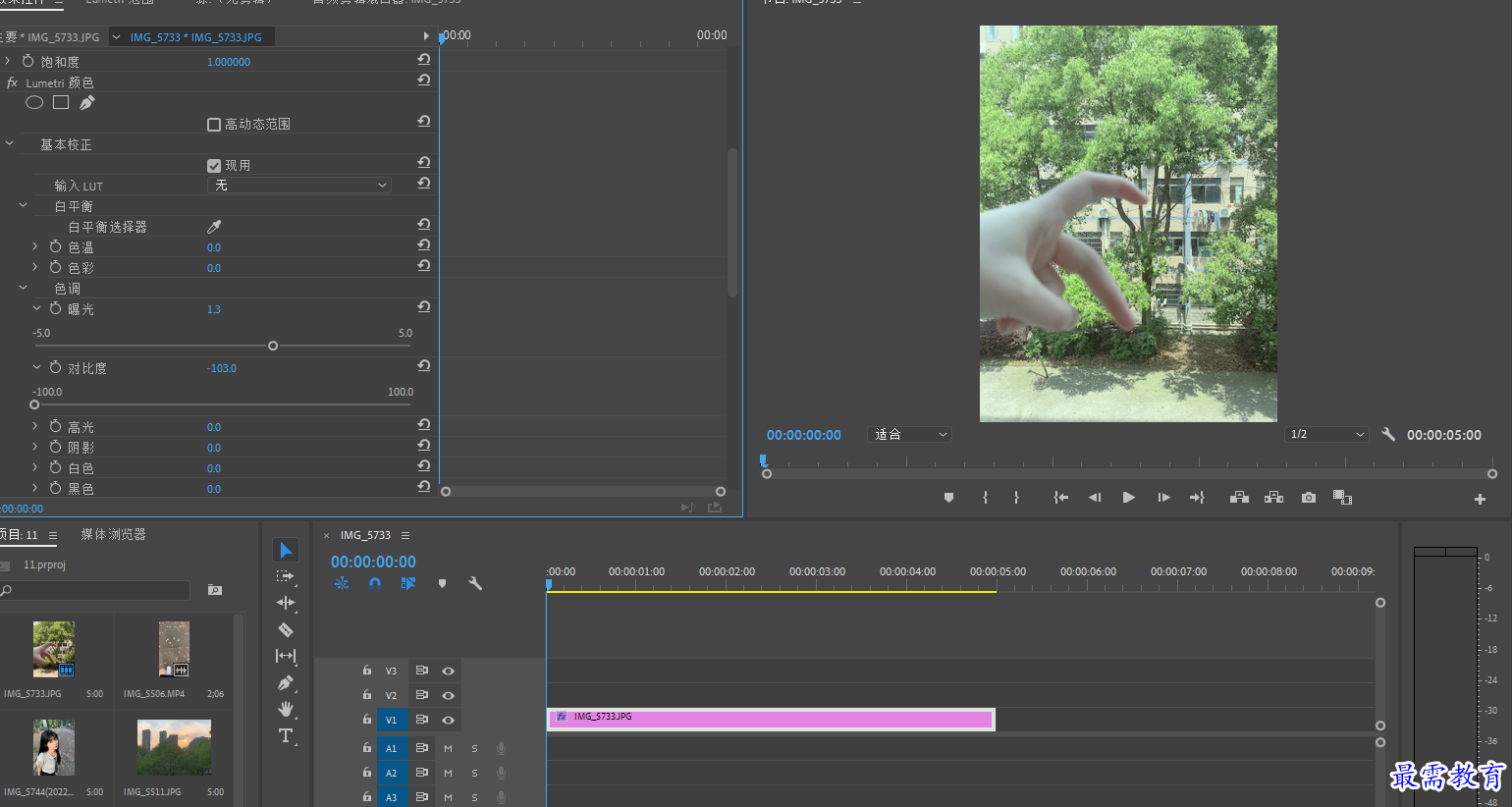The height and width of the screenshot is (807, 1512).
Task: Collapse the White Balance (白平衡) group
Action: tap(24, 205)
